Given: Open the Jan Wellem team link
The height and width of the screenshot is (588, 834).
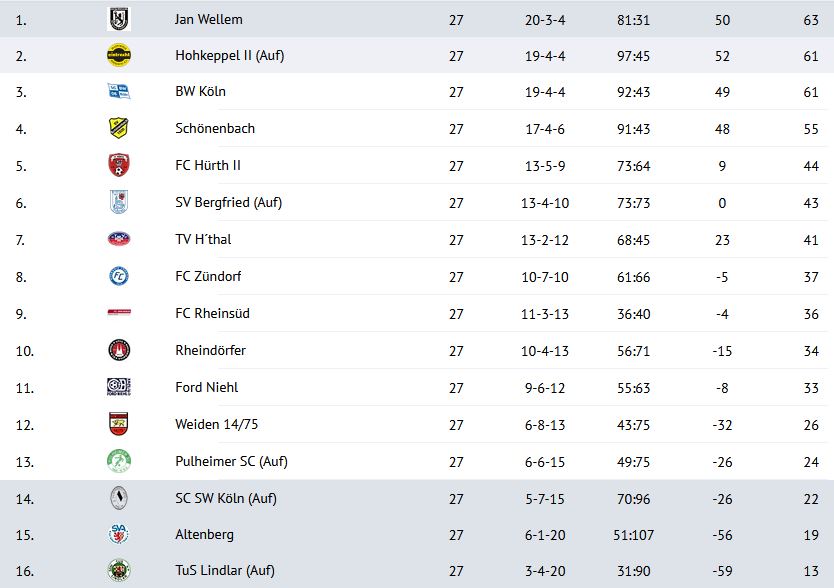Looking at the screenshot, I should click(x=208, y=20).
